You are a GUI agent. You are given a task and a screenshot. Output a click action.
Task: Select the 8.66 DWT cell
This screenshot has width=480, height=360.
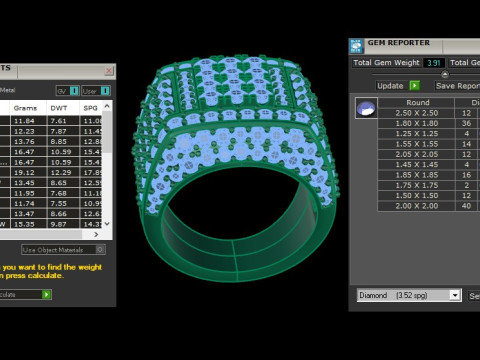(63, 214)
